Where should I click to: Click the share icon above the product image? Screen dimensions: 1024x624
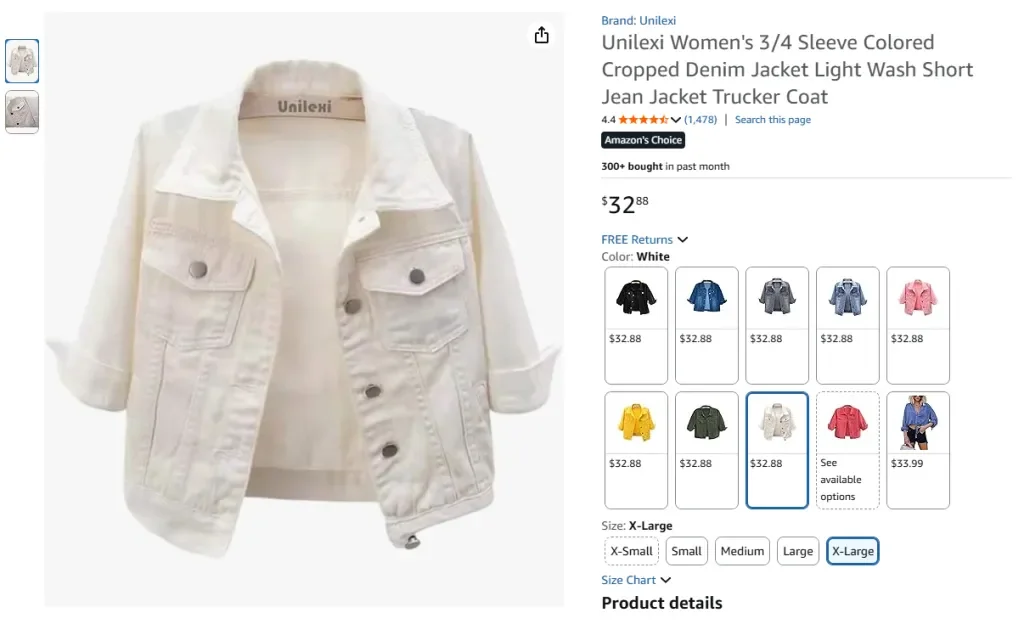[541, 34]
